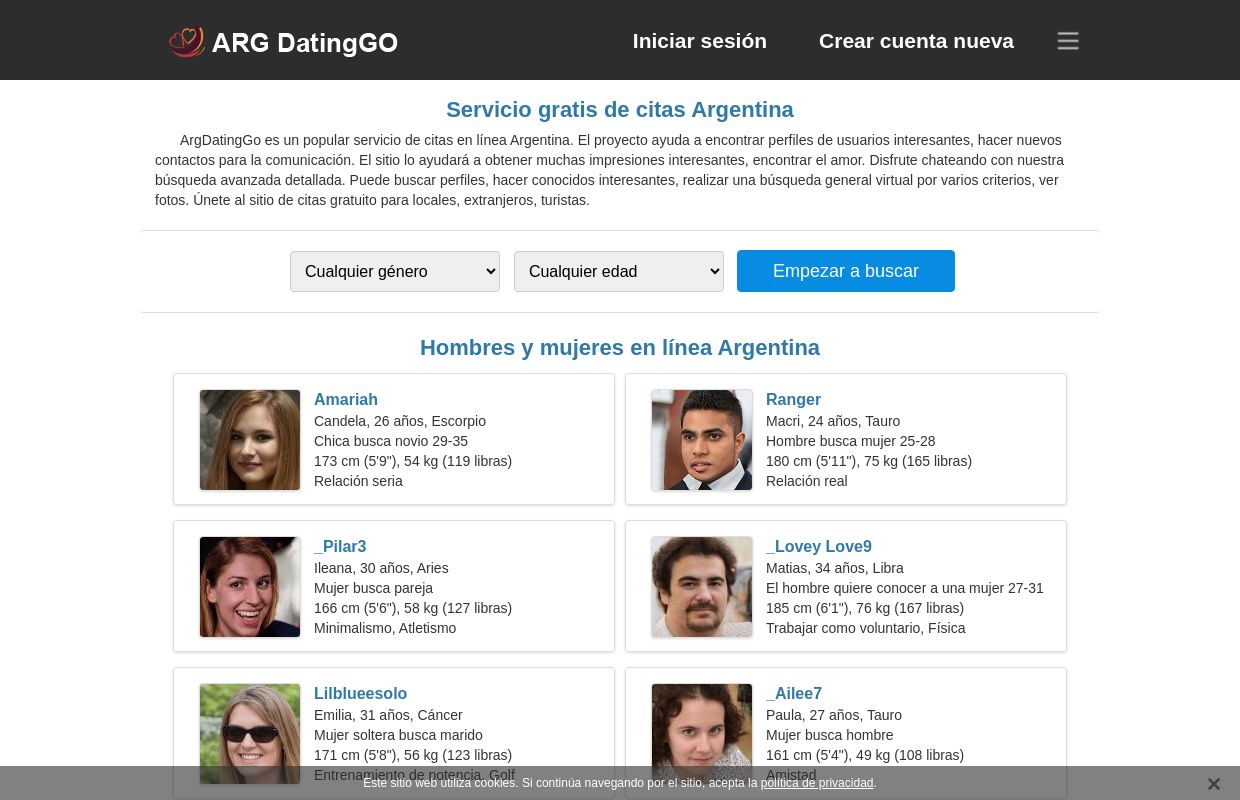Open the Lilblueesolo profile link
The width and height of the screenshot is (1240, 800).
pos(360,693)
